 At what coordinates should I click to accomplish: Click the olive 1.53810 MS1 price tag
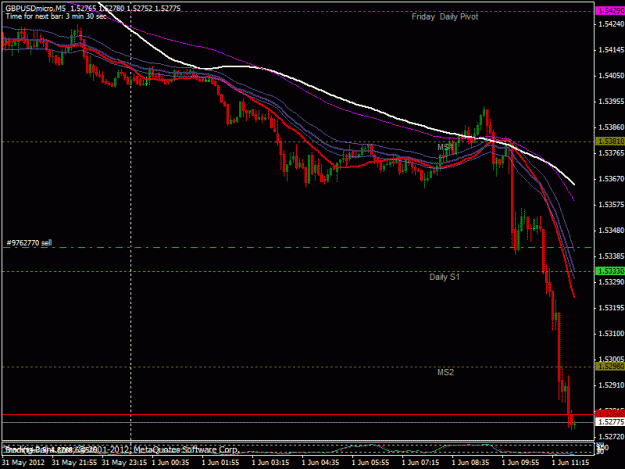[x=610, y=141]
